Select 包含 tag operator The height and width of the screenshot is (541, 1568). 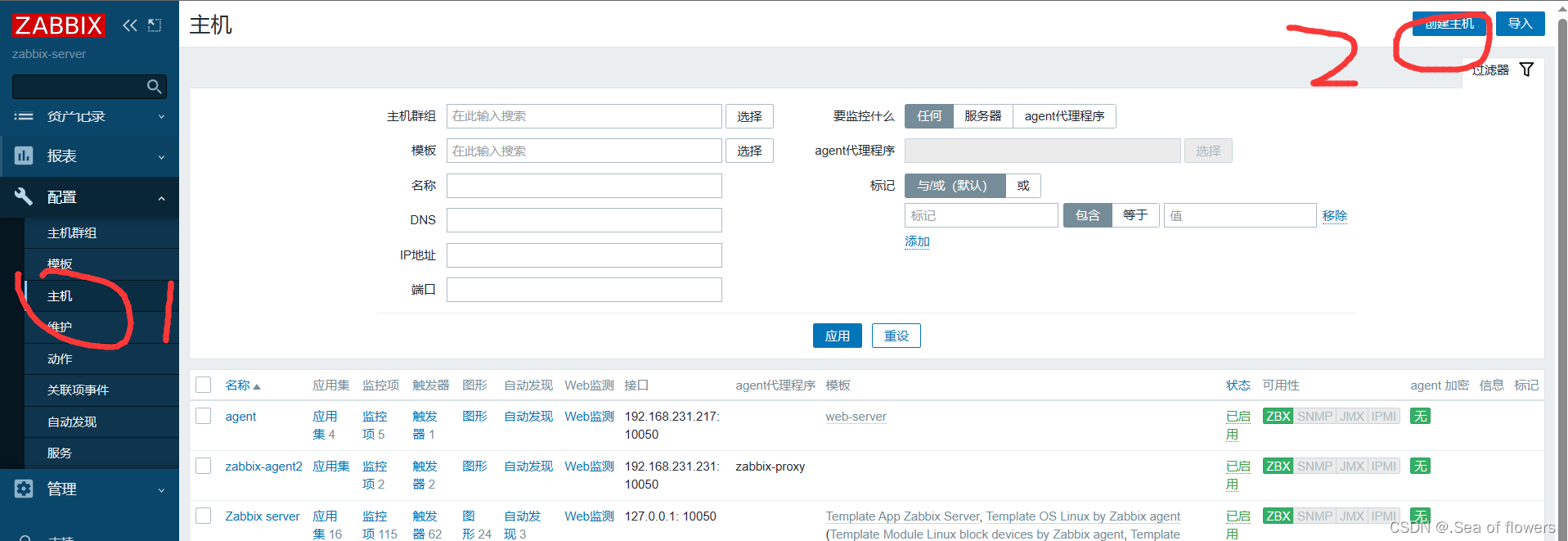(1088, 215)
